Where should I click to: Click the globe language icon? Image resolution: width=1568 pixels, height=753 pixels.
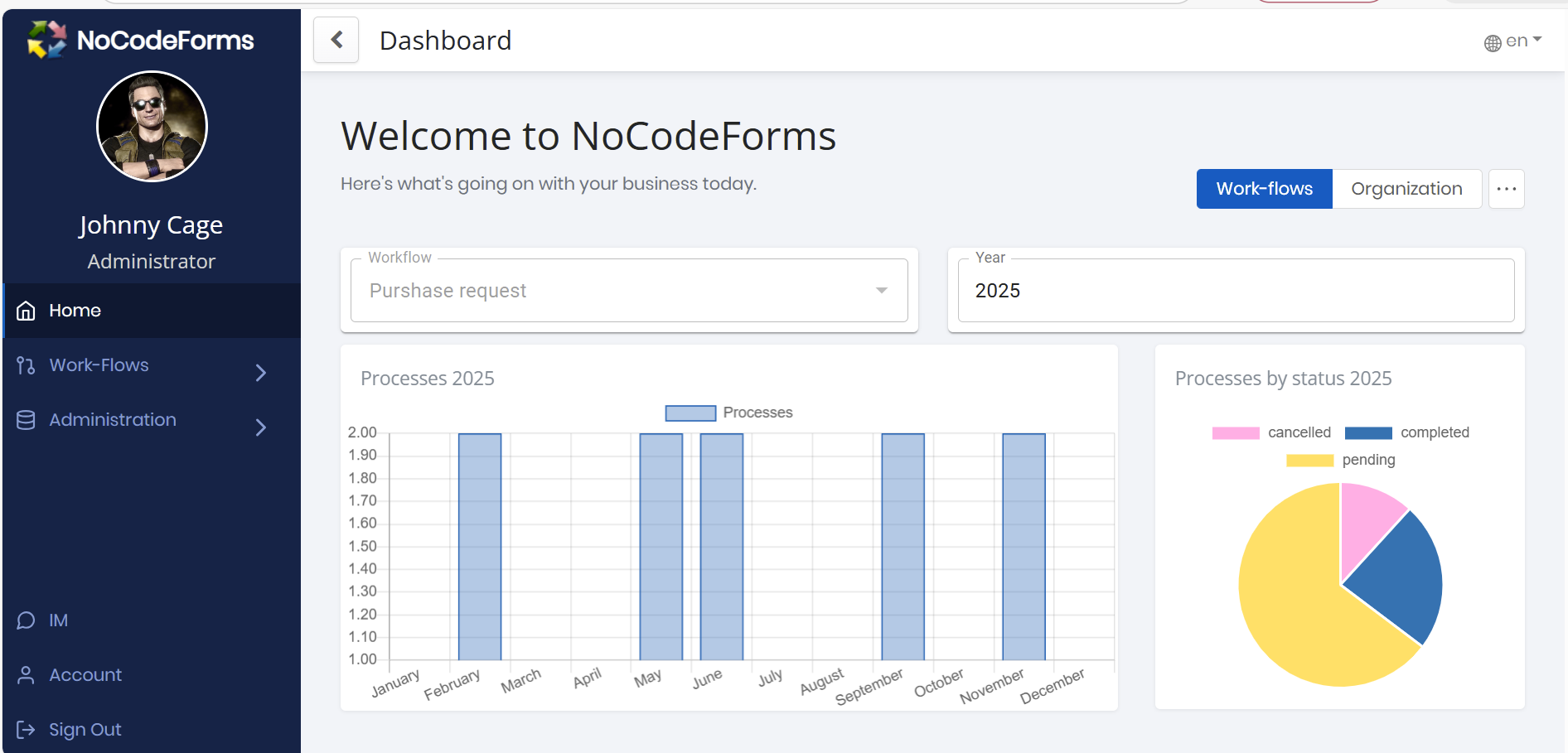coord(1492,43)
